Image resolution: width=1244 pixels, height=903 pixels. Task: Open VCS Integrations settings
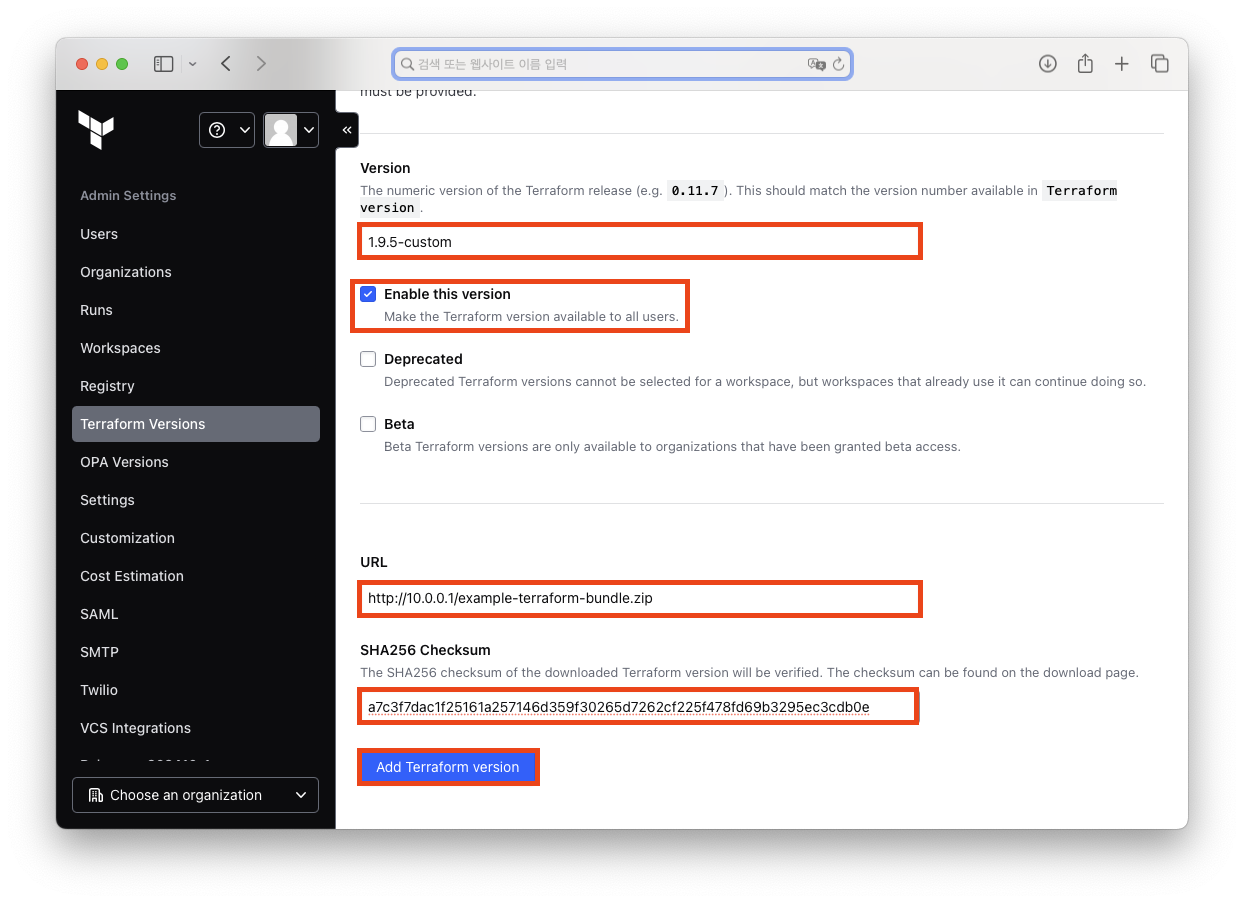[135, 728]
